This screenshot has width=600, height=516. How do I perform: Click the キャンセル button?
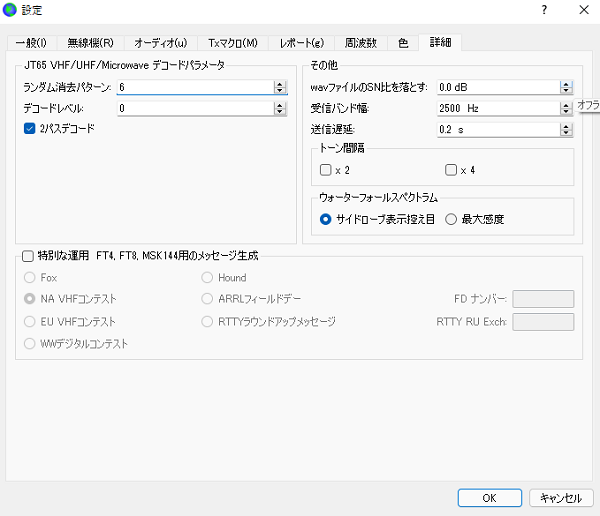[x=560, y=497]
